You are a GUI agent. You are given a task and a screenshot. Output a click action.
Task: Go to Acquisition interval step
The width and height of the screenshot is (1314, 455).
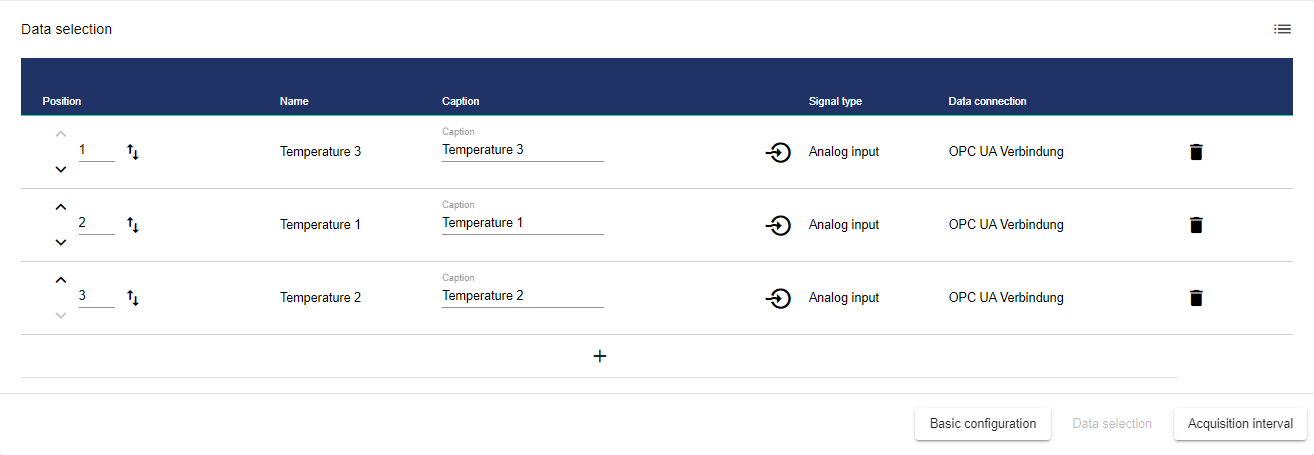1240,424
